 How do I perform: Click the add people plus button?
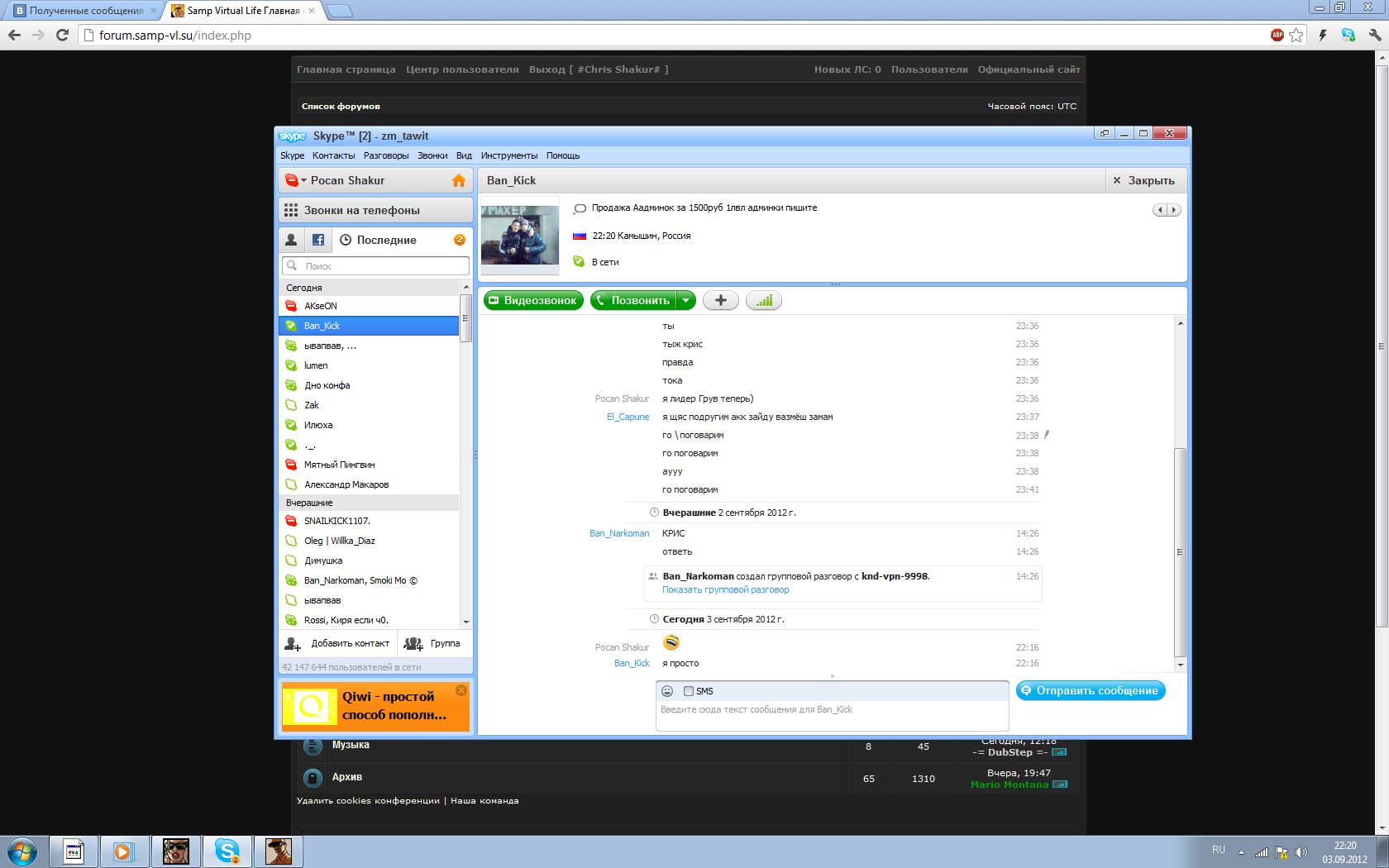[721, 301]
